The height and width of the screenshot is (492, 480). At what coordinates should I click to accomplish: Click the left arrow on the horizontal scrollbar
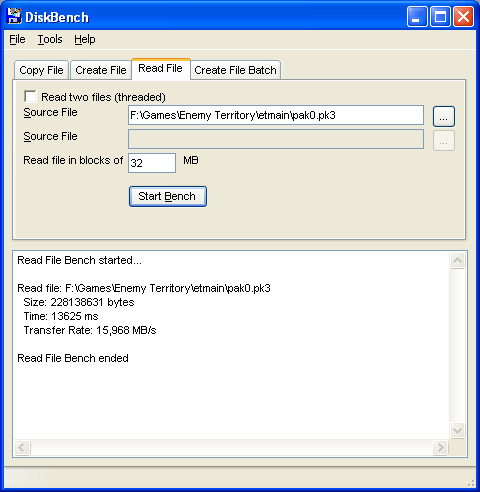pyautogui.click(x=22, y=447)
